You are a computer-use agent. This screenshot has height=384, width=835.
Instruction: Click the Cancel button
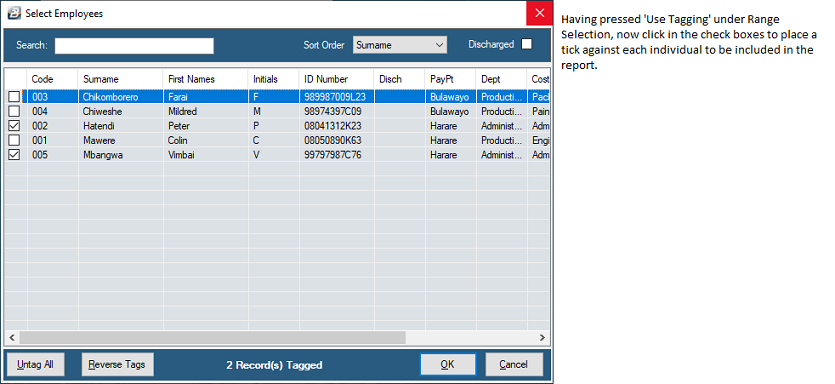(x=514, y=364)
